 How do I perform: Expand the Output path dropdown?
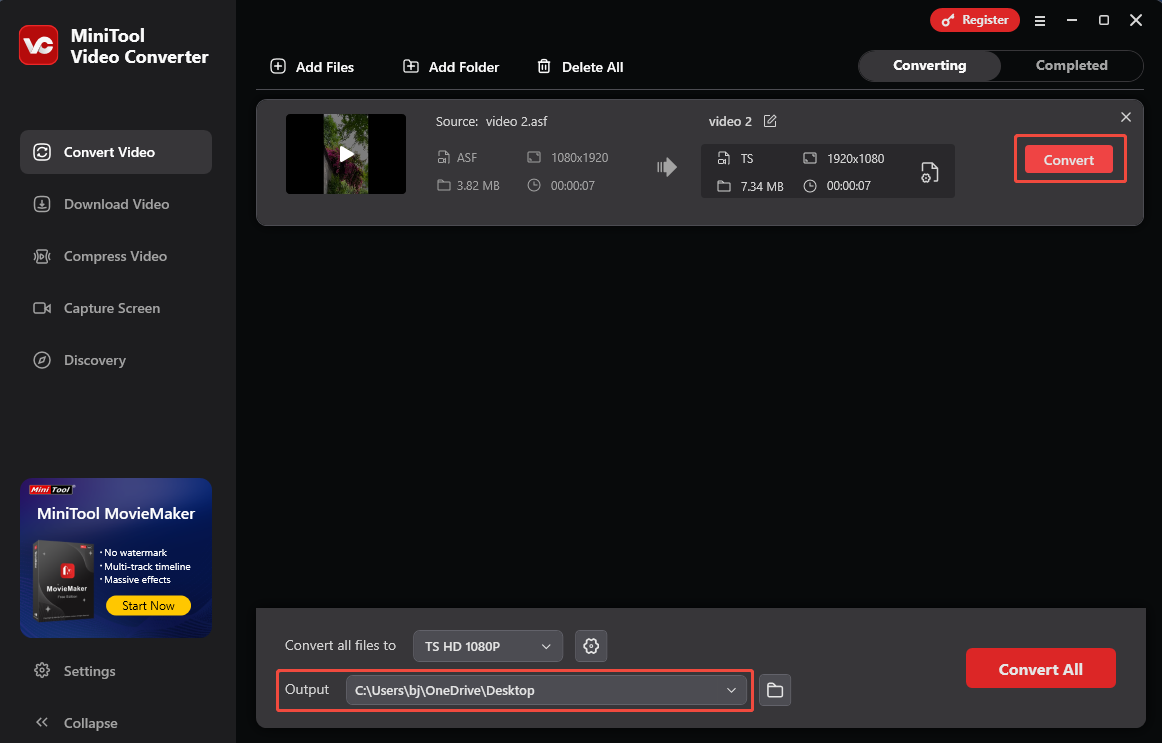545,690
